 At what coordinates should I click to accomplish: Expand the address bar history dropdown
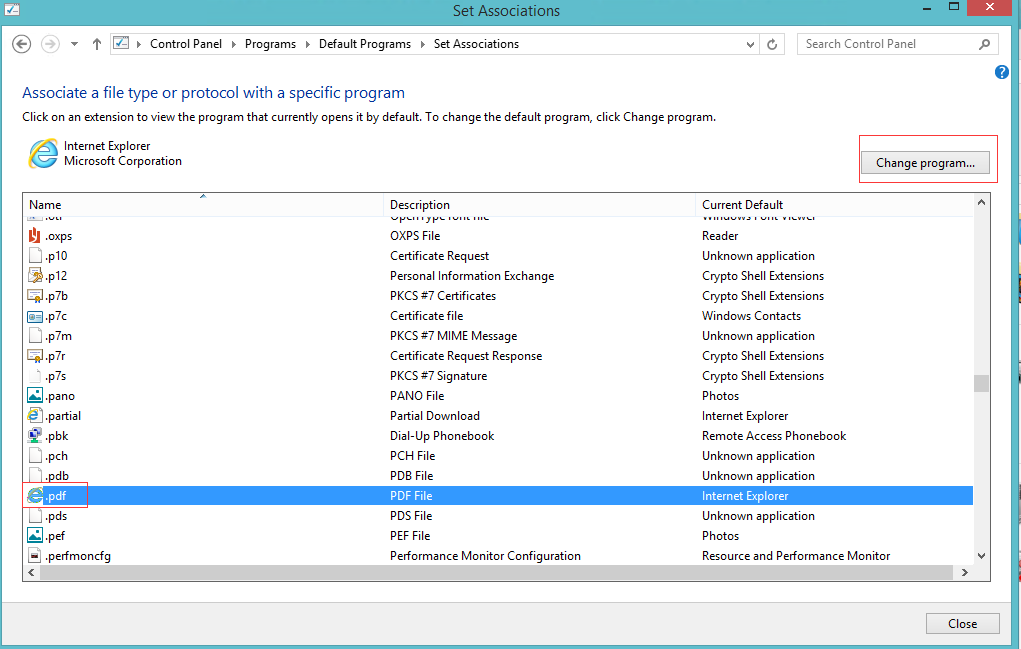[751, 44]
